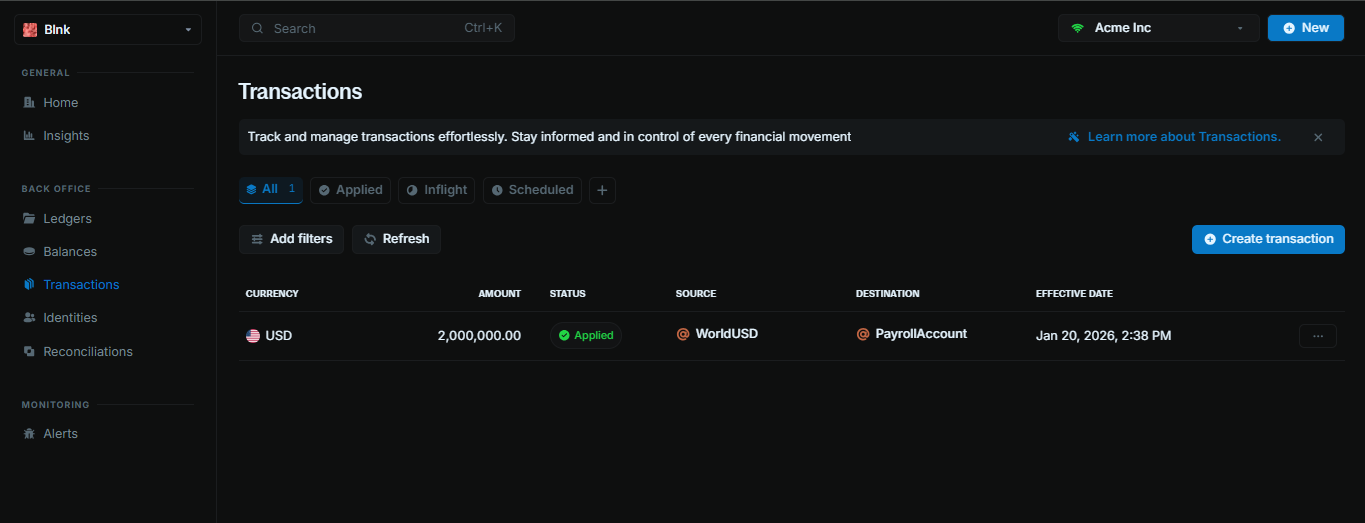Click the Applied status badge
Screen dimensions: 1365x523
point(586,336)
